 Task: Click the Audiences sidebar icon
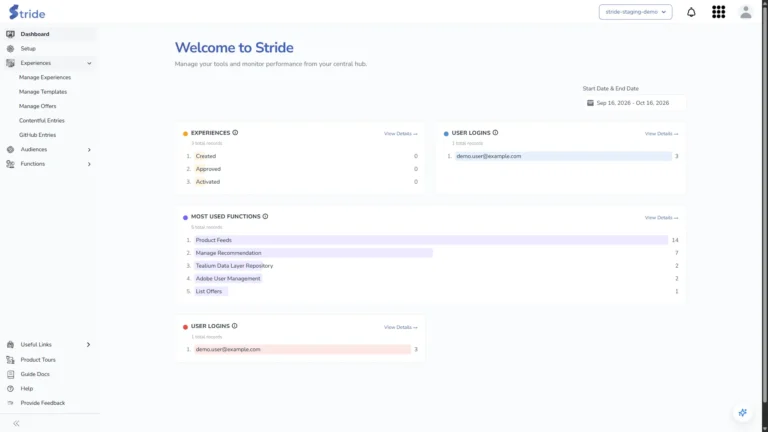pos(10,149)
